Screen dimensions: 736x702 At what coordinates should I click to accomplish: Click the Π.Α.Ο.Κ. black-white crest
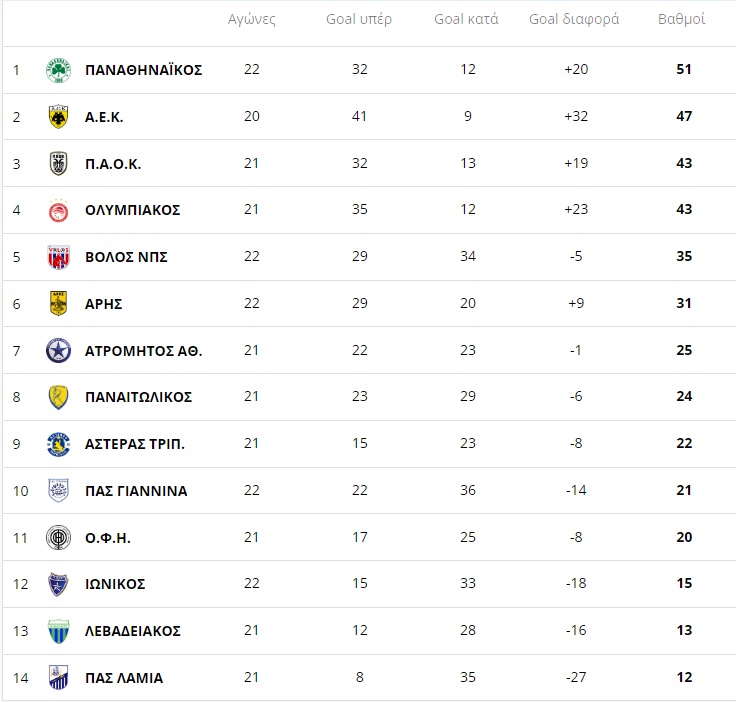tap(59, 164)
